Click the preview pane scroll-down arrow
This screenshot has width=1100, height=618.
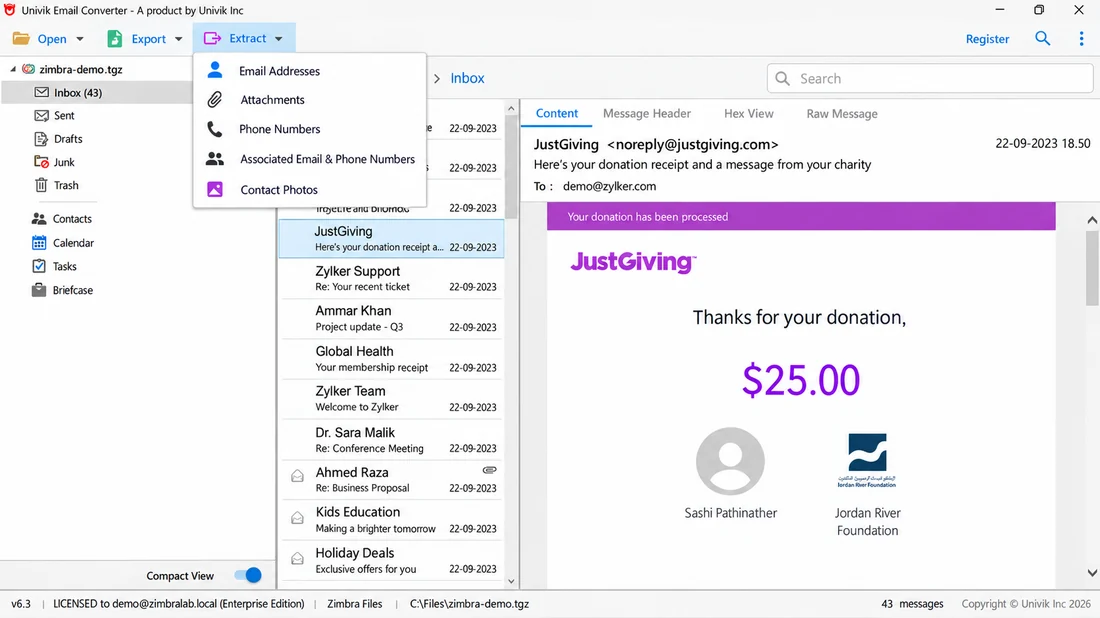pyautogui.click(x=1092, y=573)
